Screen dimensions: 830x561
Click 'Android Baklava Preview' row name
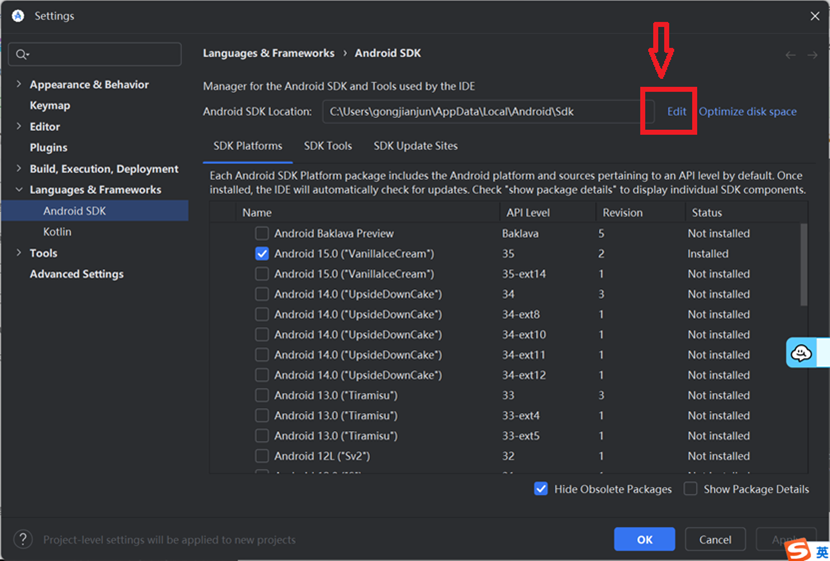[333, 233]
